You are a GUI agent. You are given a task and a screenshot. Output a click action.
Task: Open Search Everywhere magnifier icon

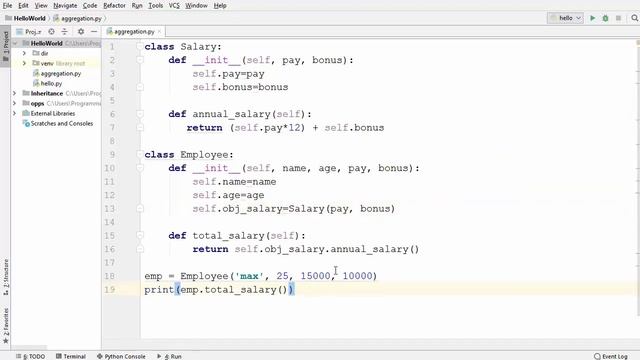pos(634,18)
